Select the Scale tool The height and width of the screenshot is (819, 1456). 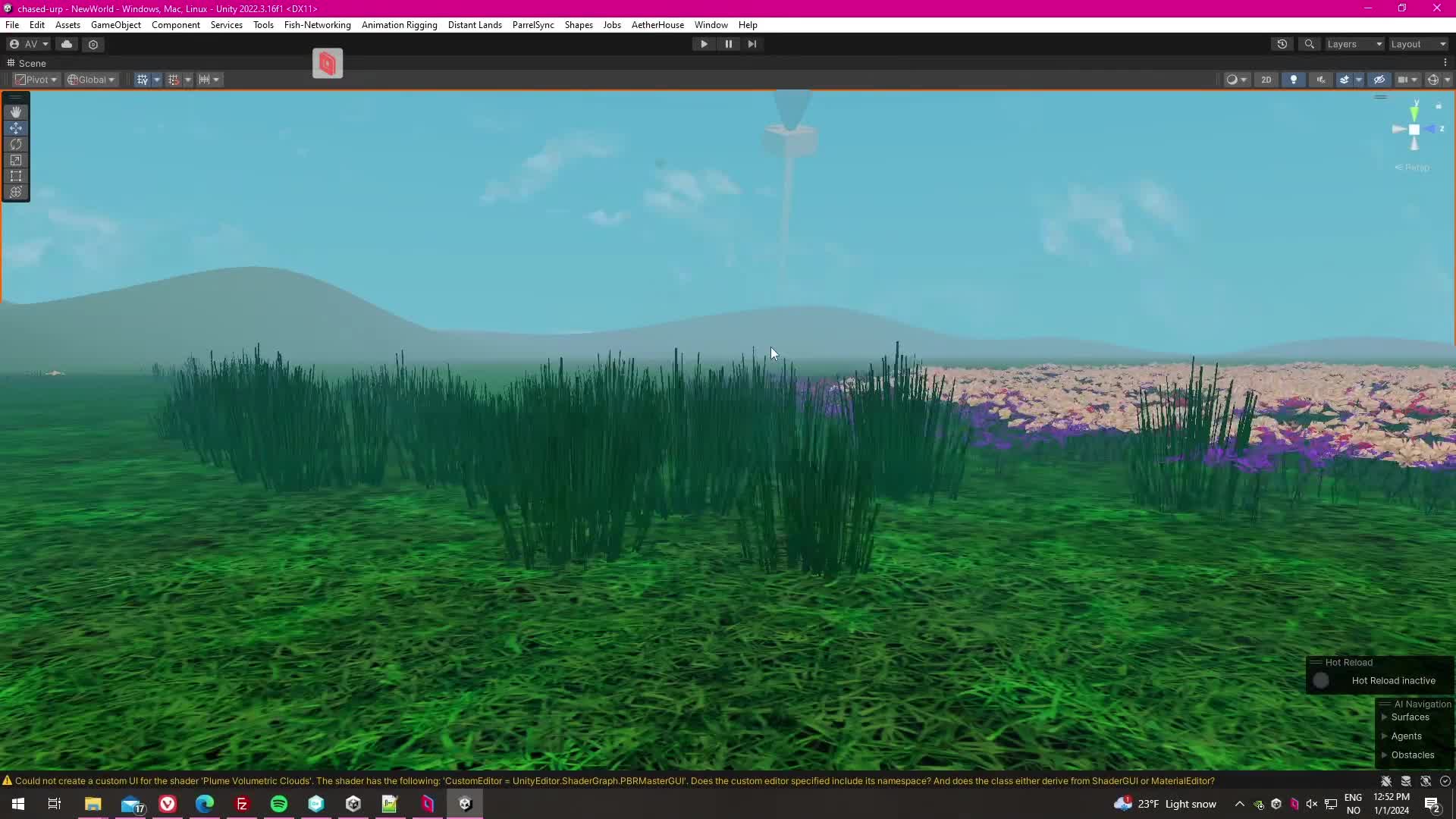point(16,160)
